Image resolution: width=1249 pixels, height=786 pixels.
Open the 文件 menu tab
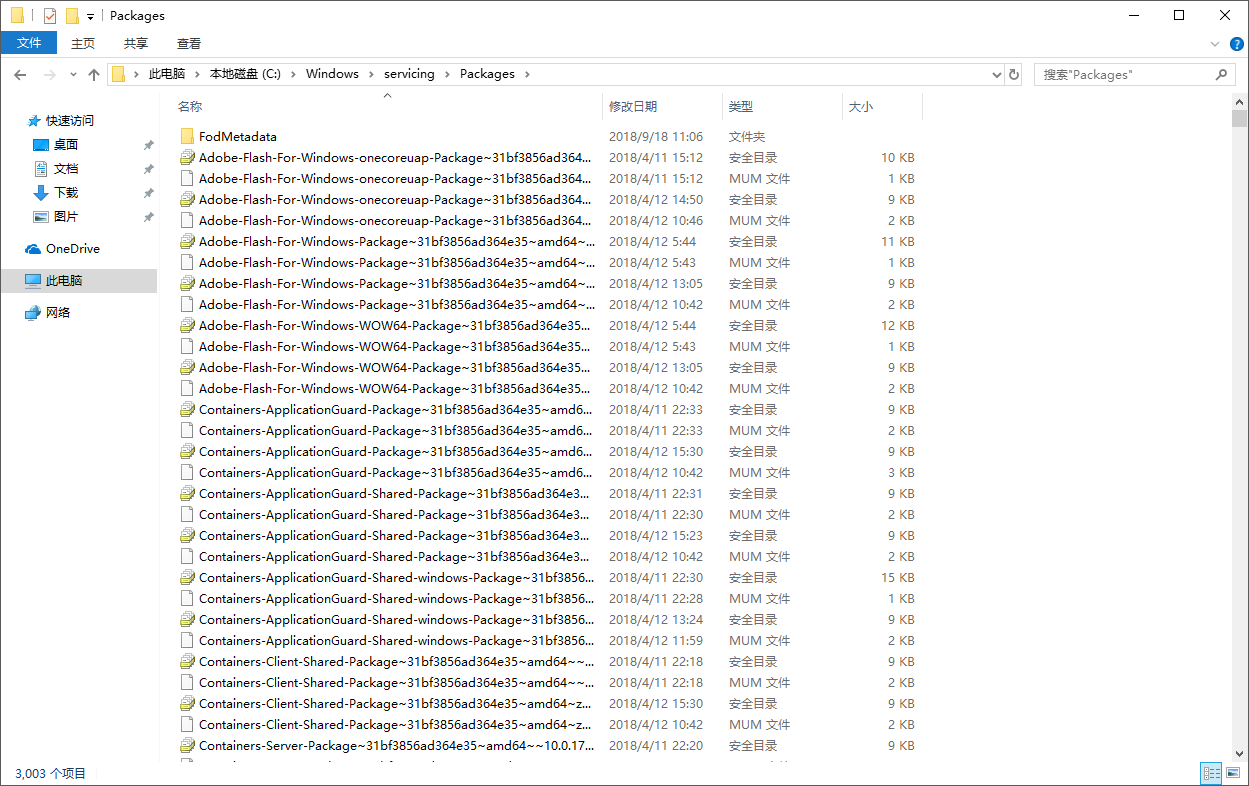click(x=29, y=43)
